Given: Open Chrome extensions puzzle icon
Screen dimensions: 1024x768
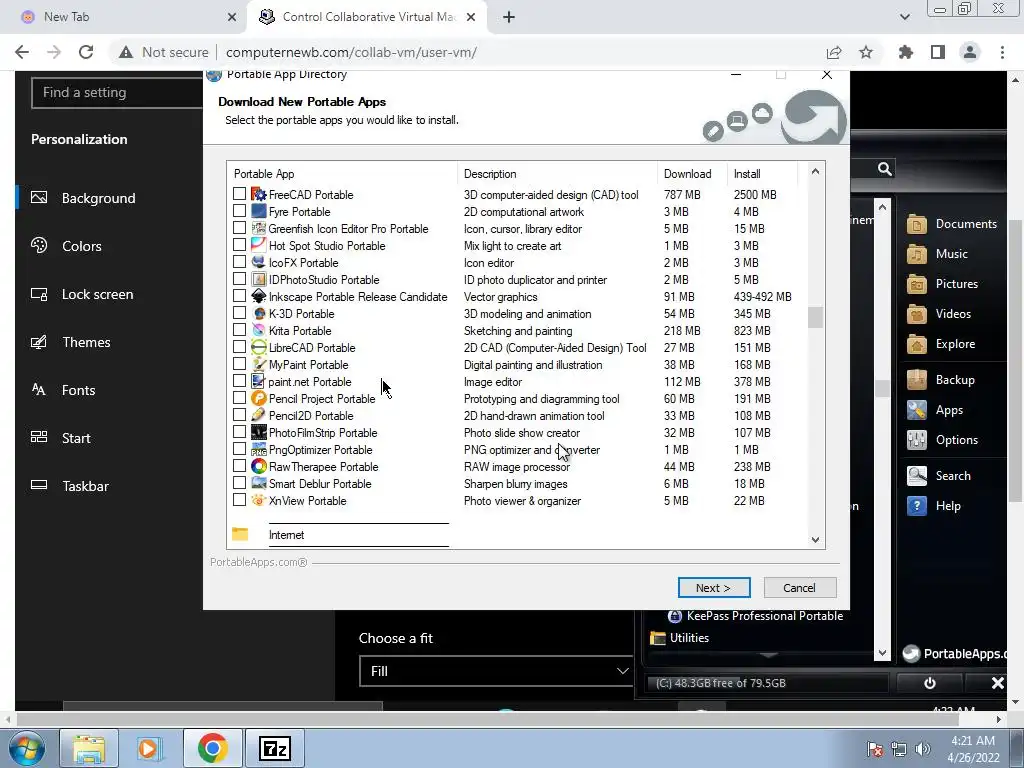Looking at the screenshot, I should tap(905, 52).
